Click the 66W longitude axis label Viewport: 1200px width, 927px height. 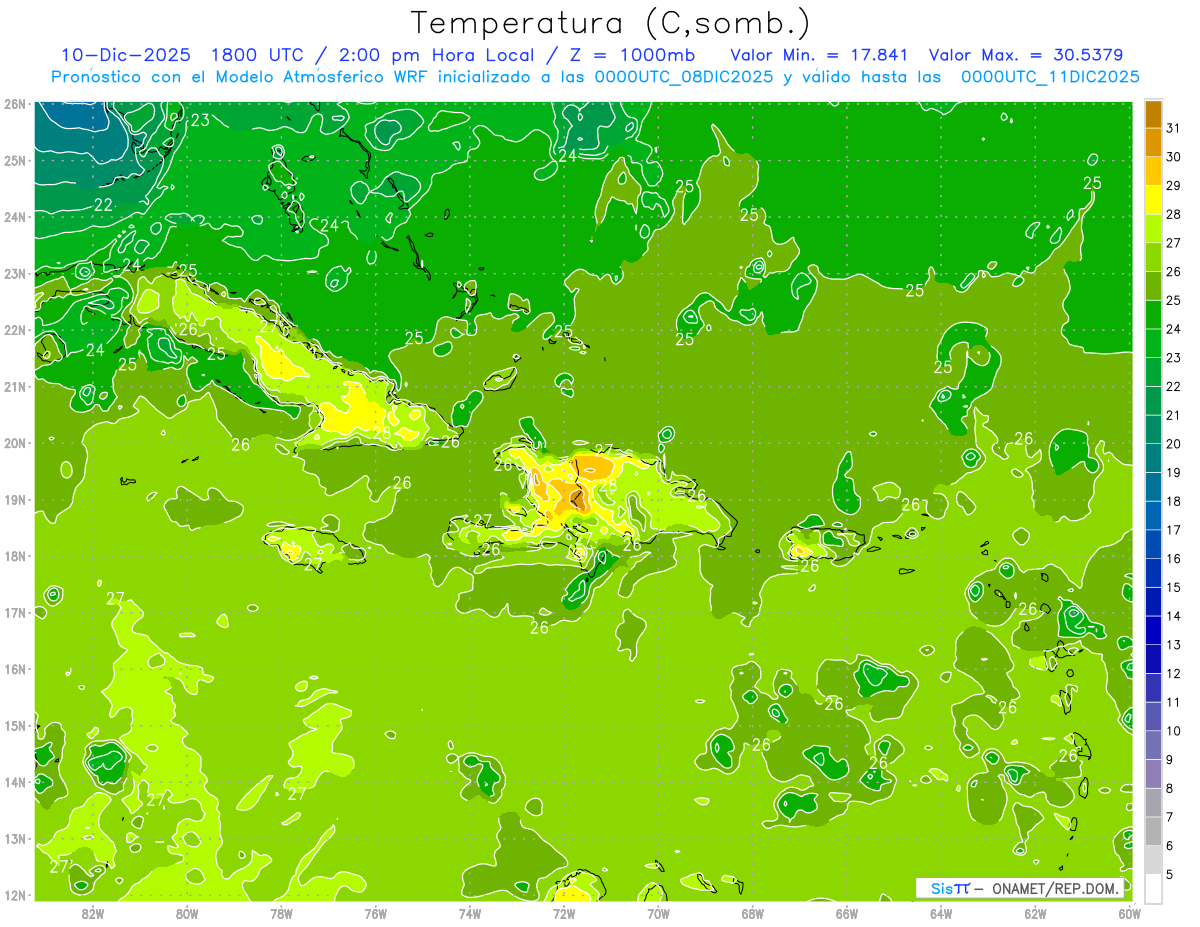tap(847, 912)
